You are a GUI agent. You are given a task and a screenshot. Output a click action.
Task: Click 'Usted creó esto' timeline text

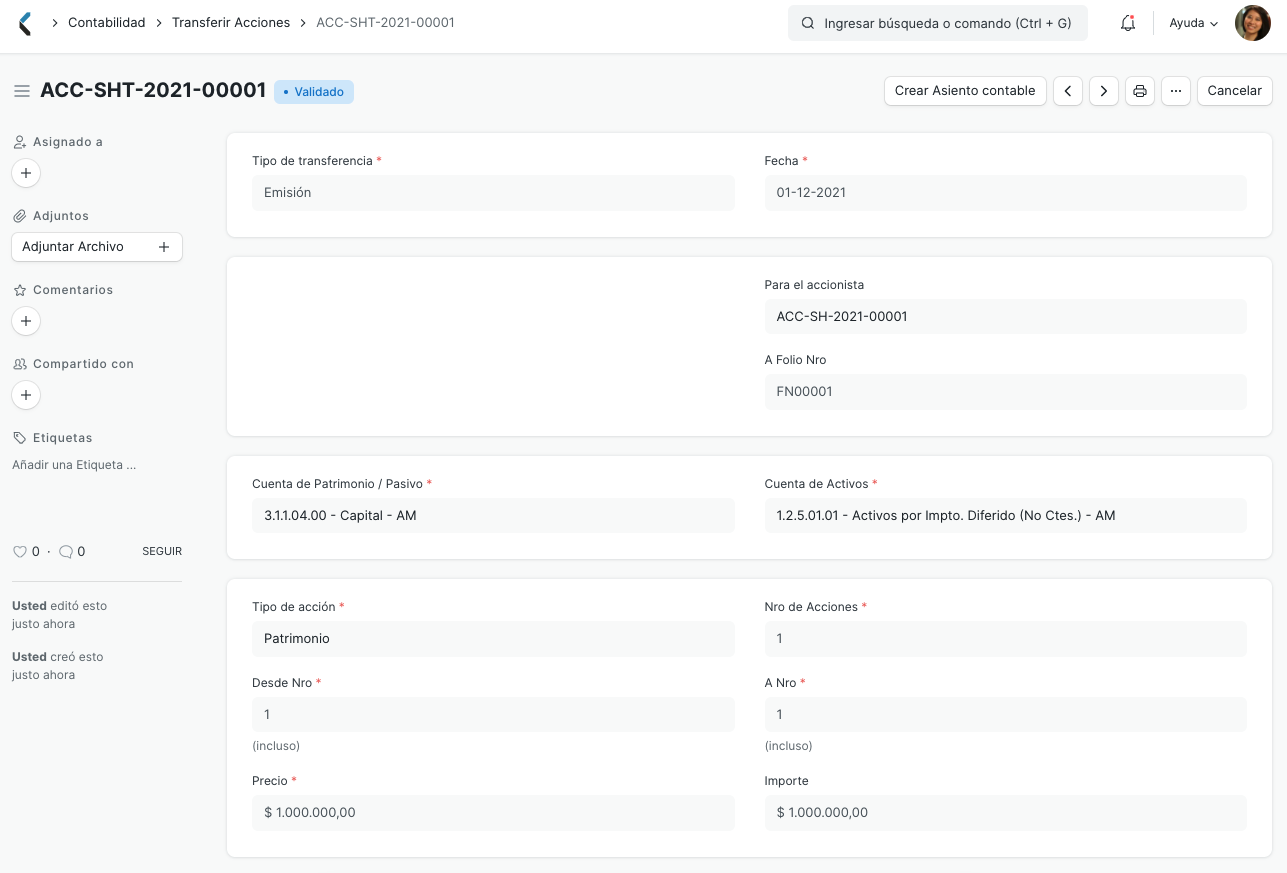tap(57, 657)
